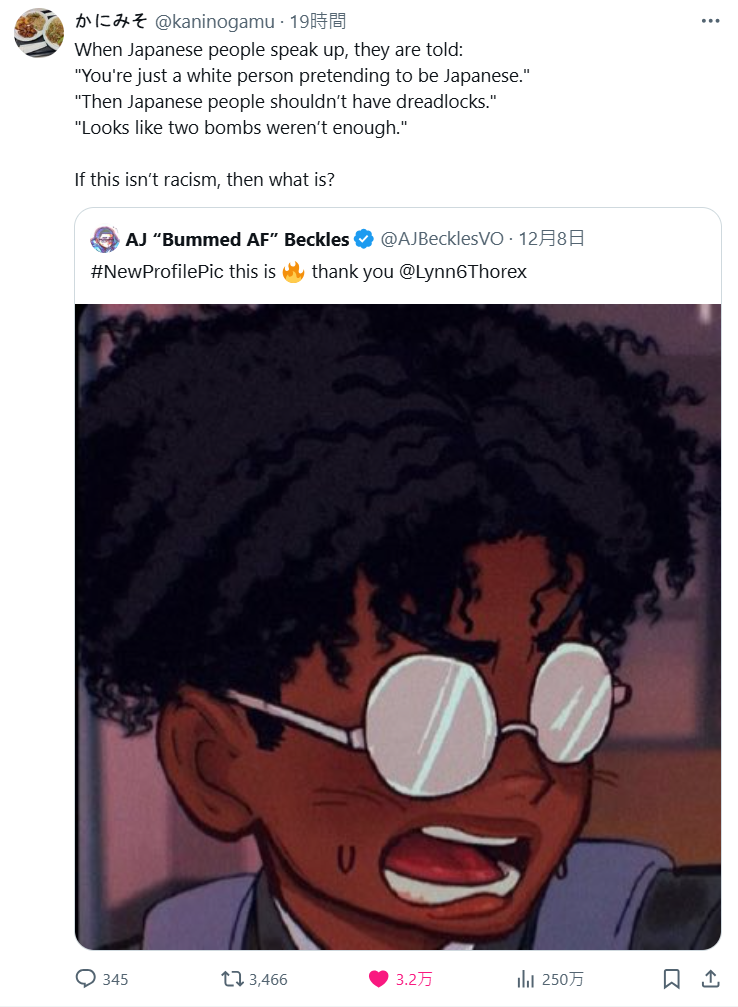The image size is (738, 1007).
Task: Bookmark this tweet
Action: 672,978
